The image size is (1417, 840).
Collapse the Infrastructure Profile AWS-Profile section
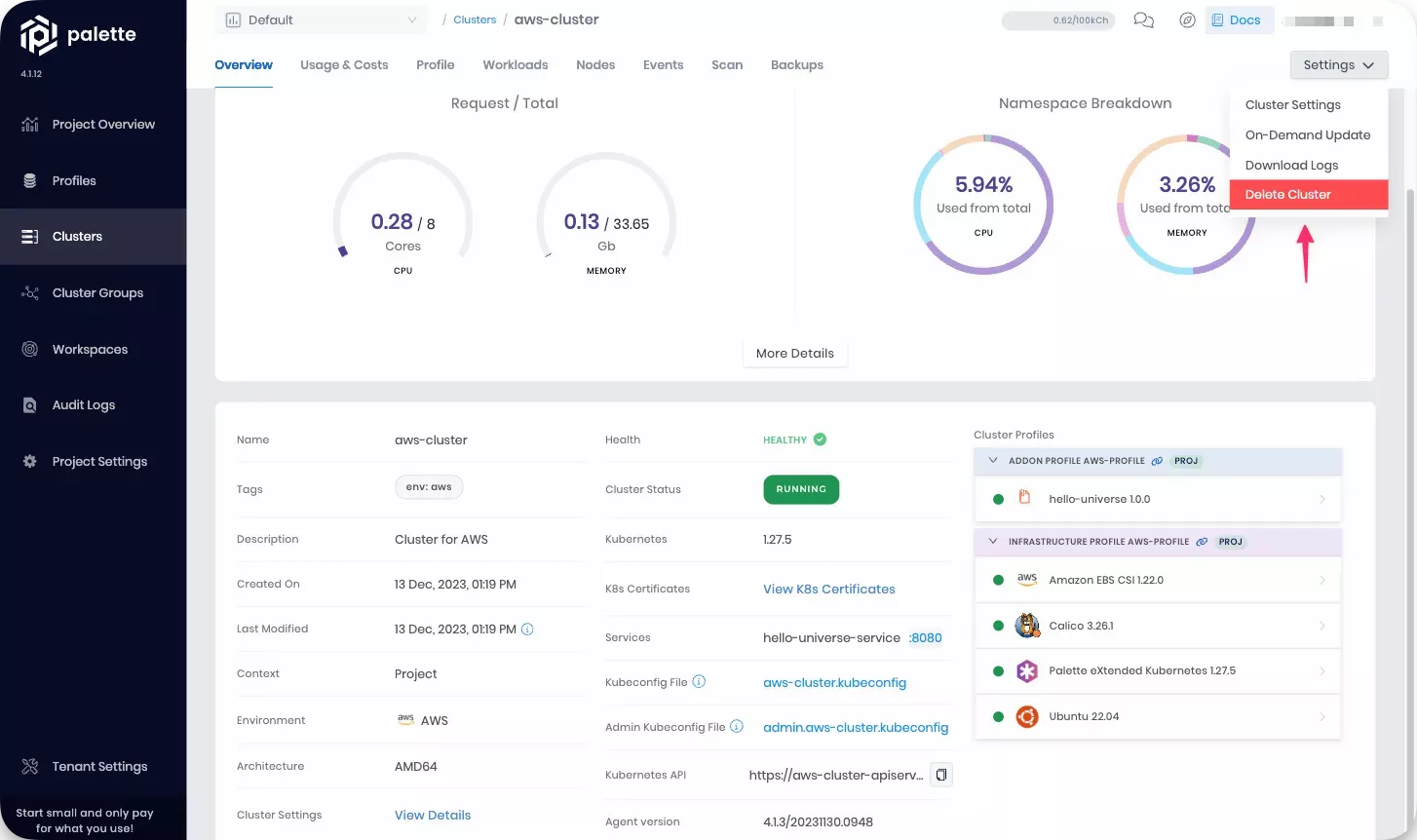pyautogui.click(x=993, y=542)
